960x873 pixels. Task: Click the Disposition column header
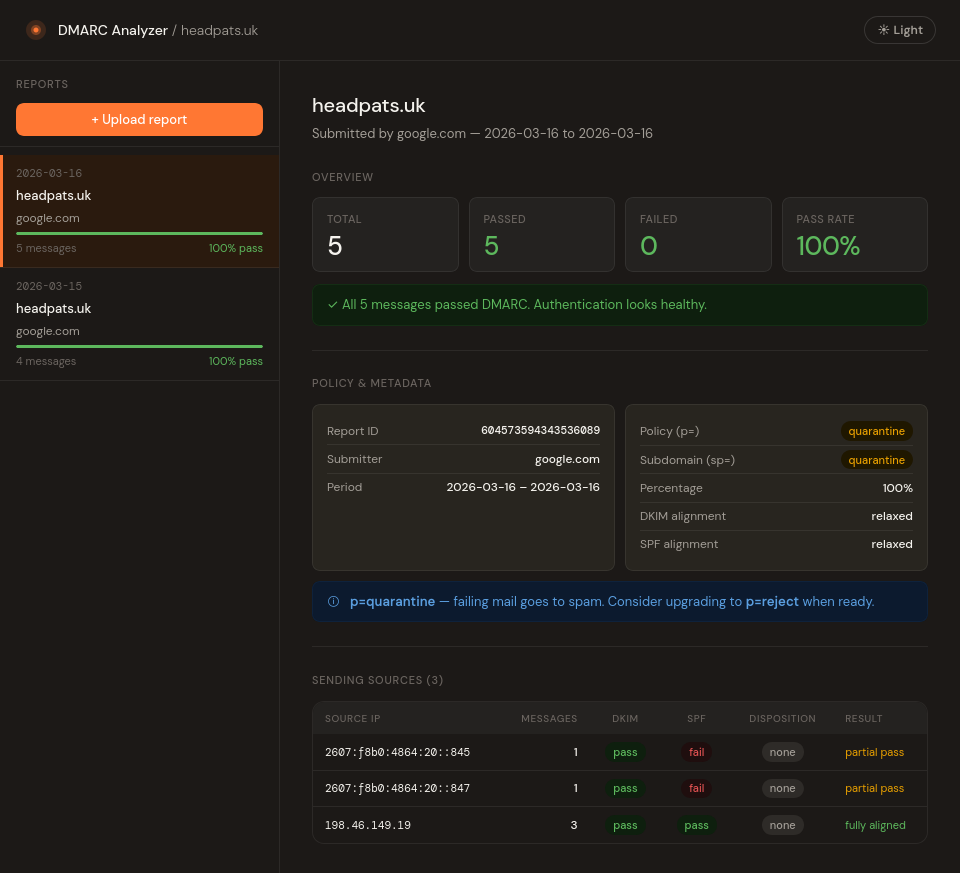click(782, 718)
